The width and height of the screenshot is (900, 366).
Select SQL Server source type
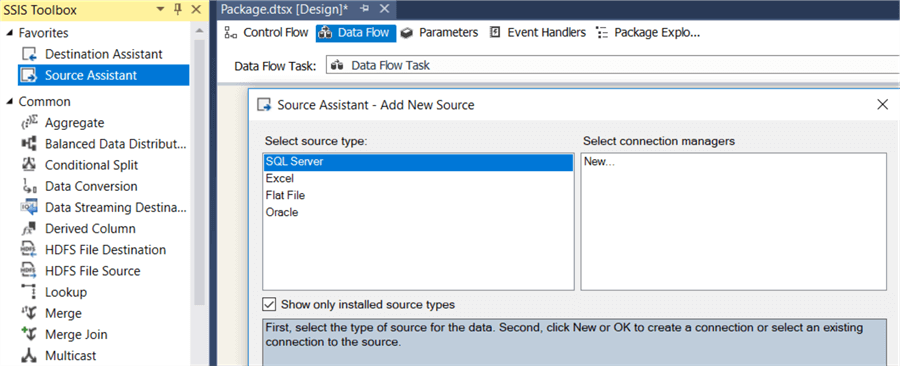(x=418, y=162)
